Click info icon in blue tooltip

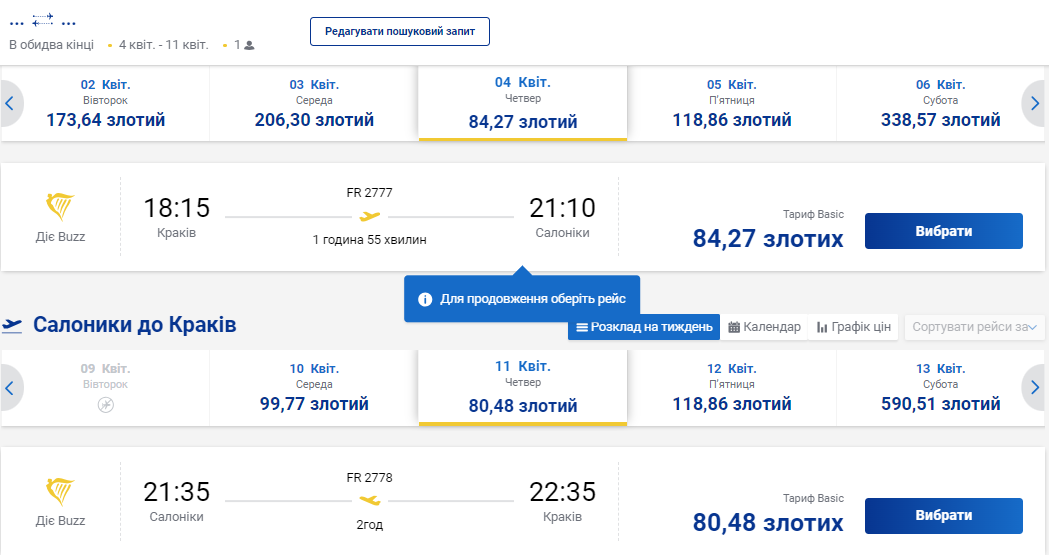tap(425, 299)
